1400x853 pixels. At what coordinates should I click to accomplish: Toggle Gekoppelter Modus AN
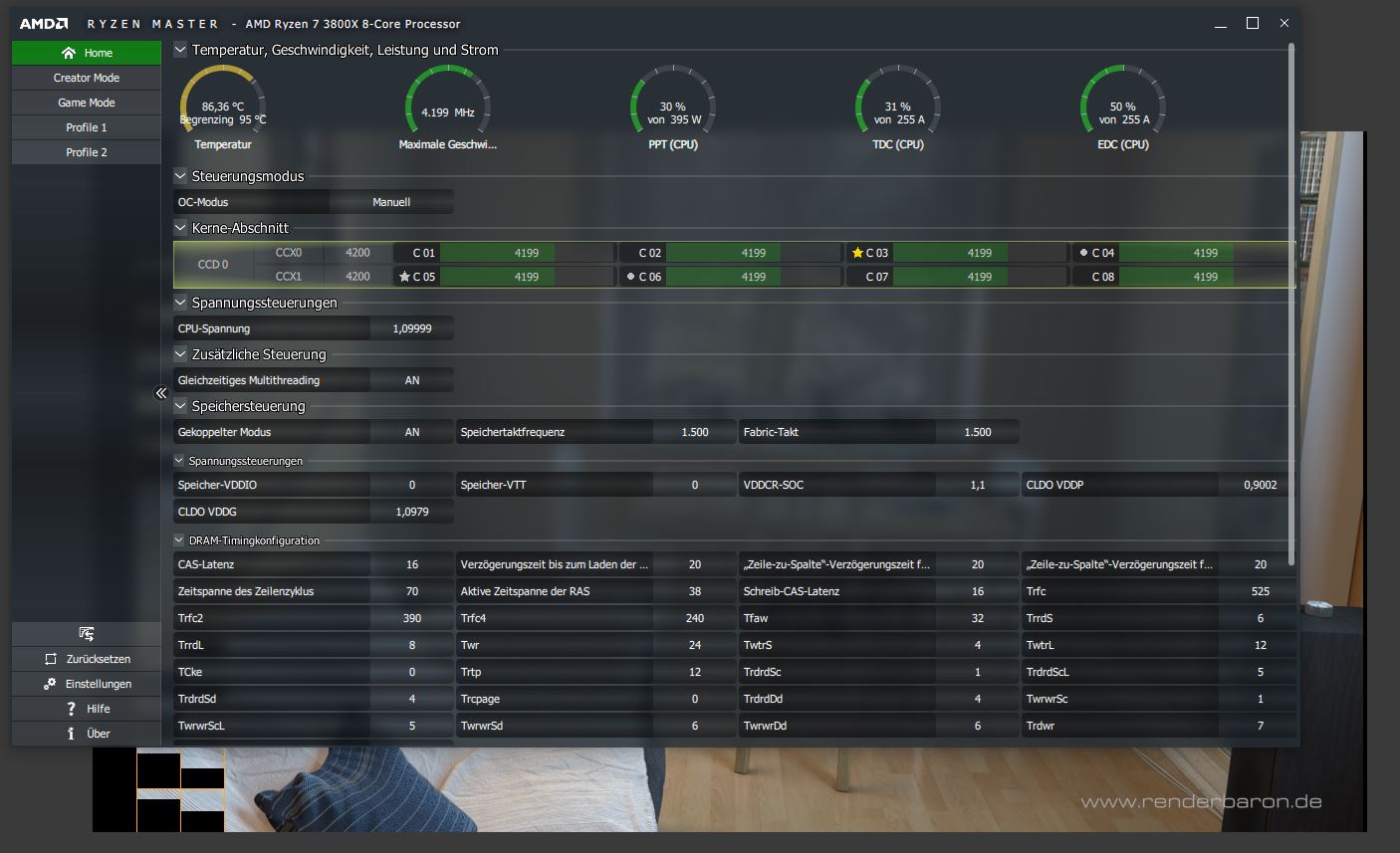pos(412,432)
